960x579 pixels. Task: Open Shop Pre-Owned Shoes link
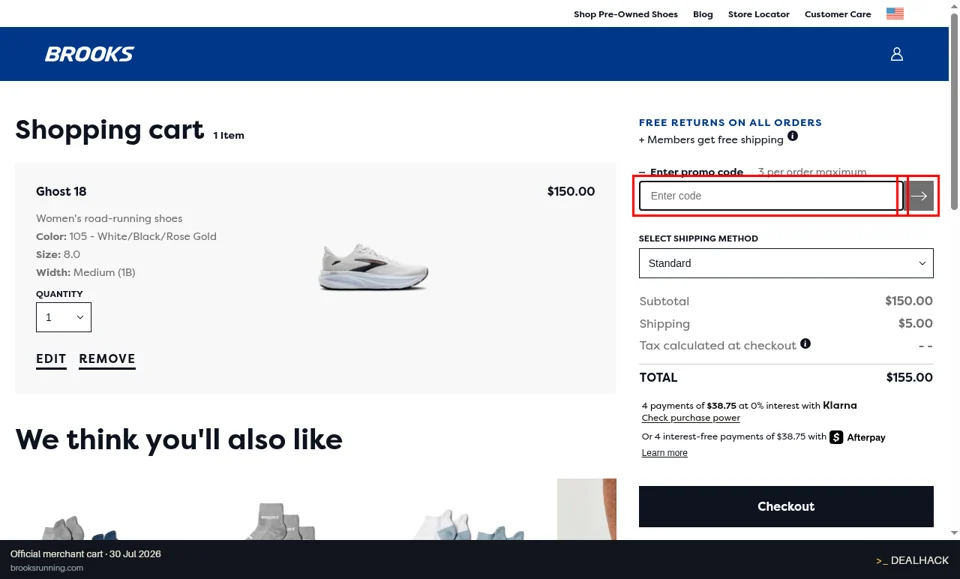click(626, 14)
